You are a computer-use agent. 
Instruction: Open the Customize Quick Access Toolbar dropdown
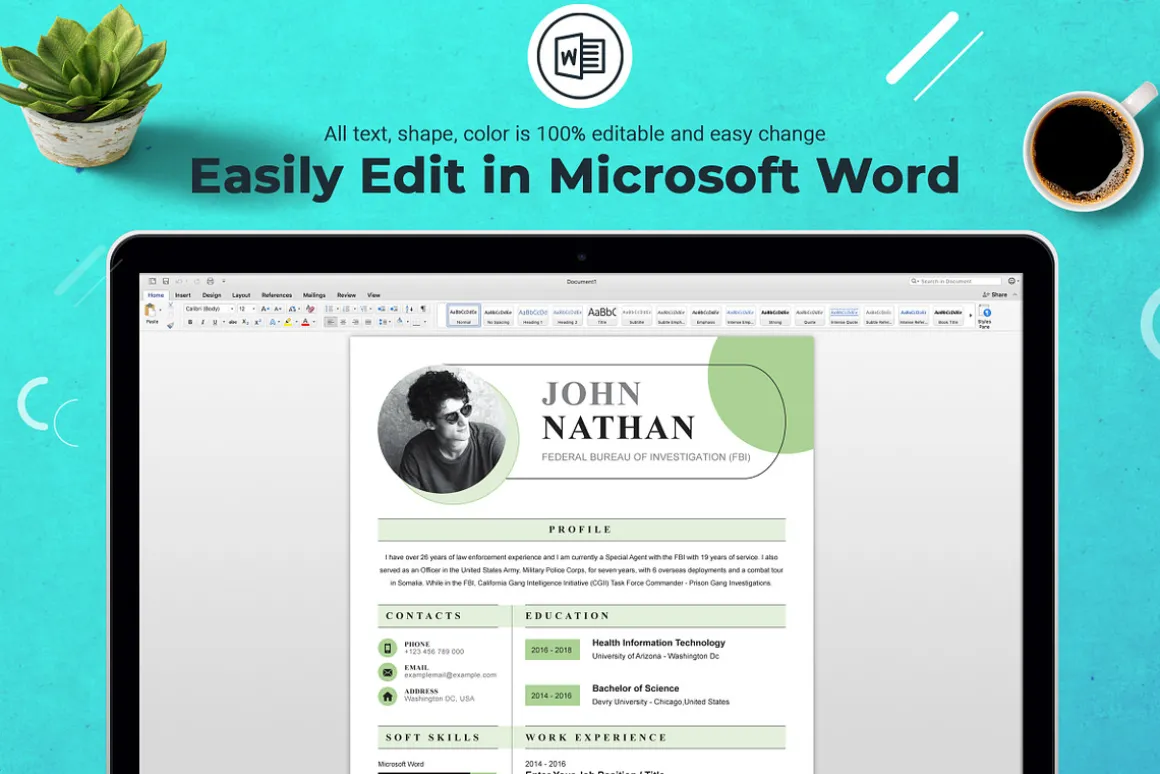point(223,281)
